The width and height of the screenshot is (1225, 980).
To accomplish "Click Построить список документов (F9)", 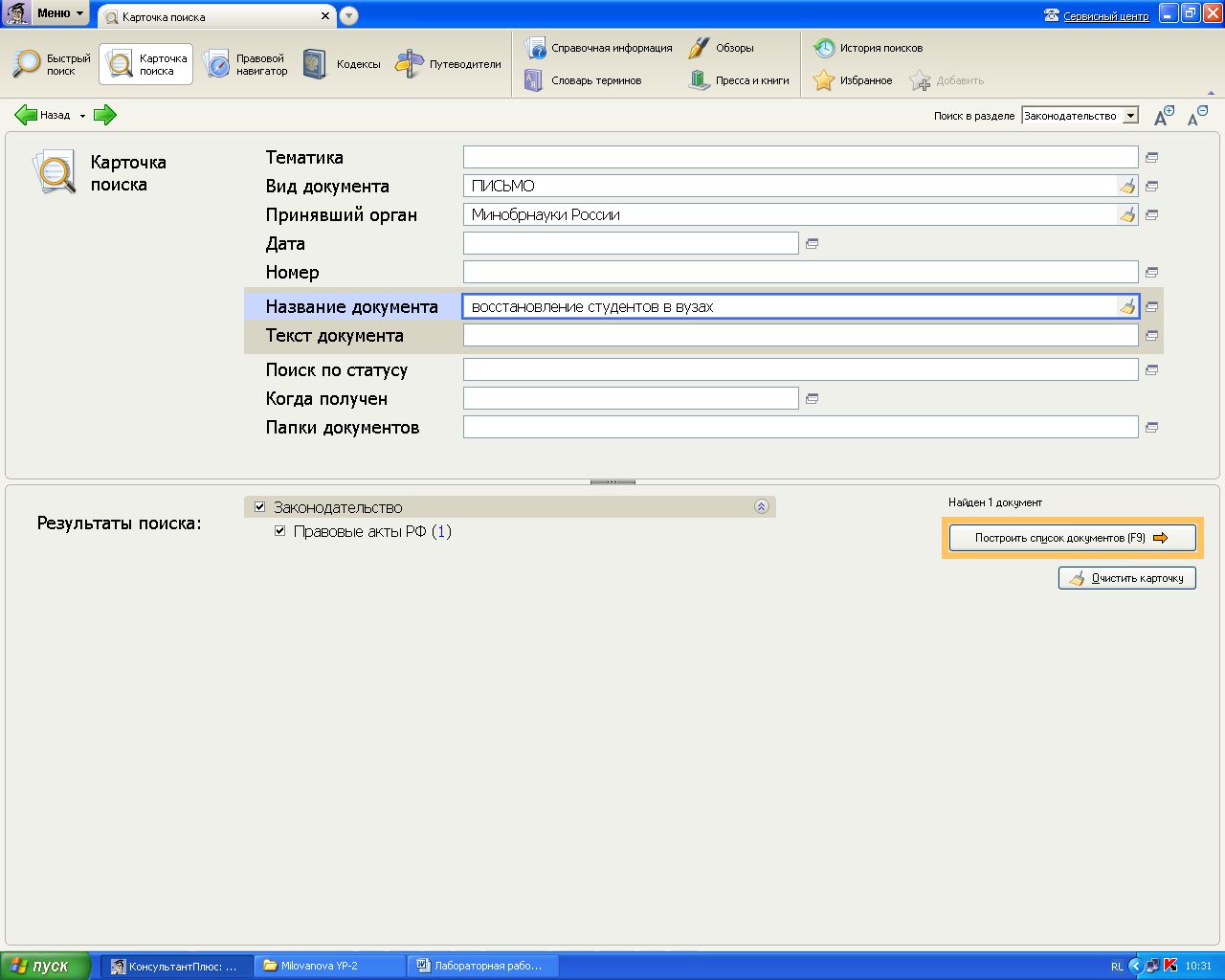I will click(1073, 538).
